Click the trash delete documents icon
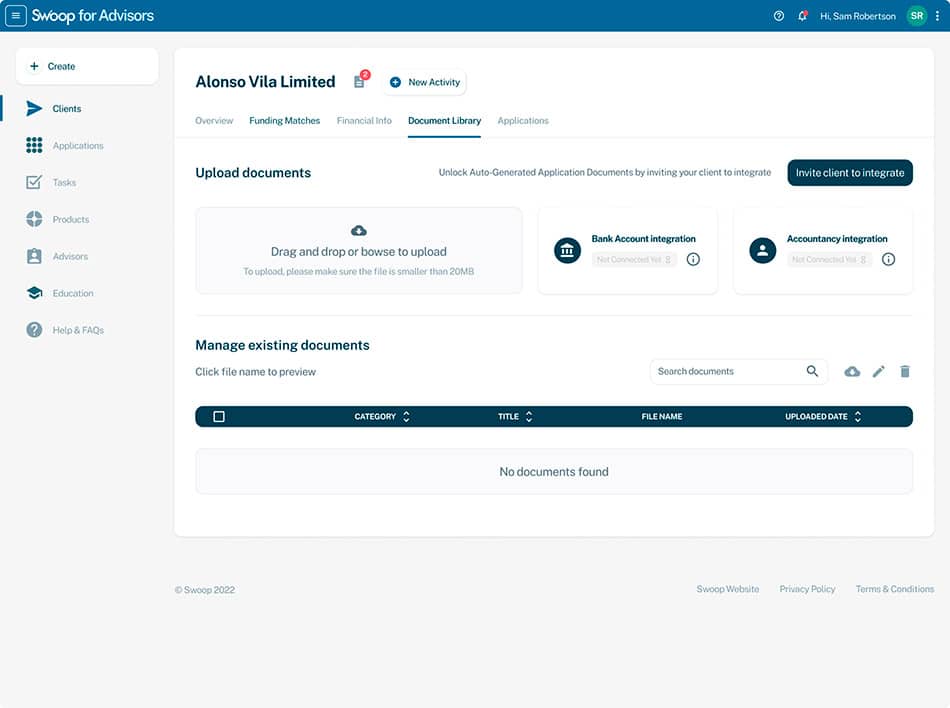 (905, 372)
